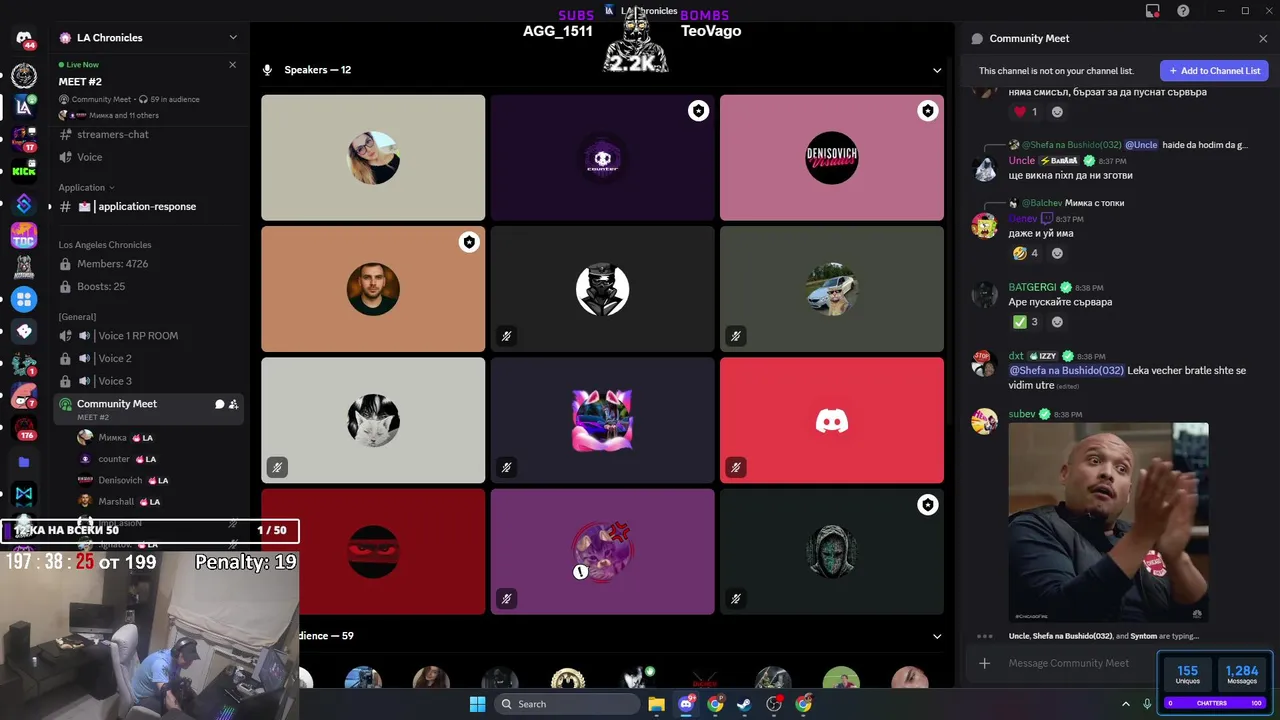Toggle green checkmark reaction with count 3
Screen dimensions: 1280x720
coord(1025,322)
